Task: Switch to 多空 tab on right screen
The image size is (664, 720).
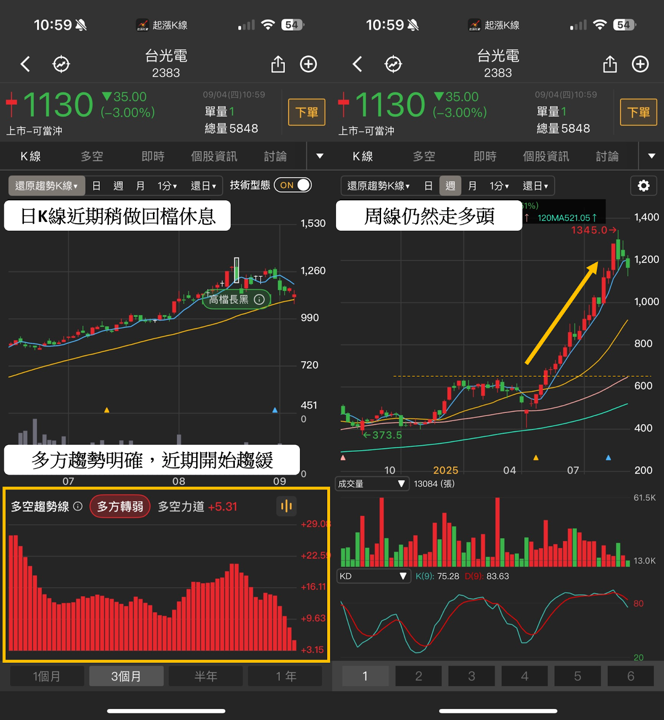Action: (424, 156)
